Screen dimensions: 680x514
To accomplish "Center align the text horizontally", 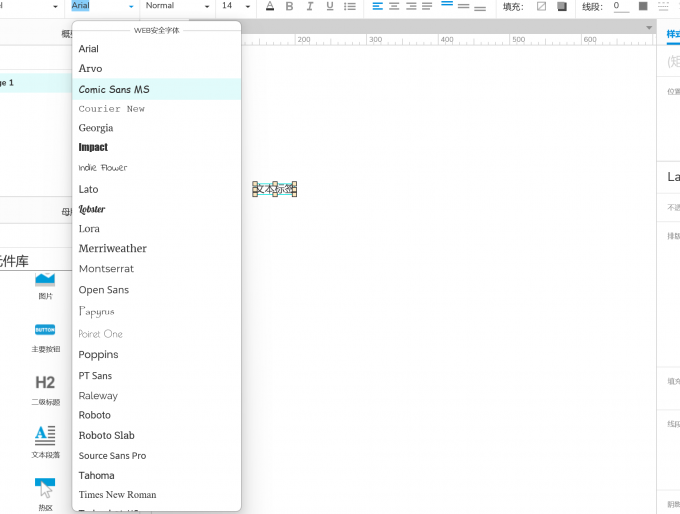I will [394, 7].
